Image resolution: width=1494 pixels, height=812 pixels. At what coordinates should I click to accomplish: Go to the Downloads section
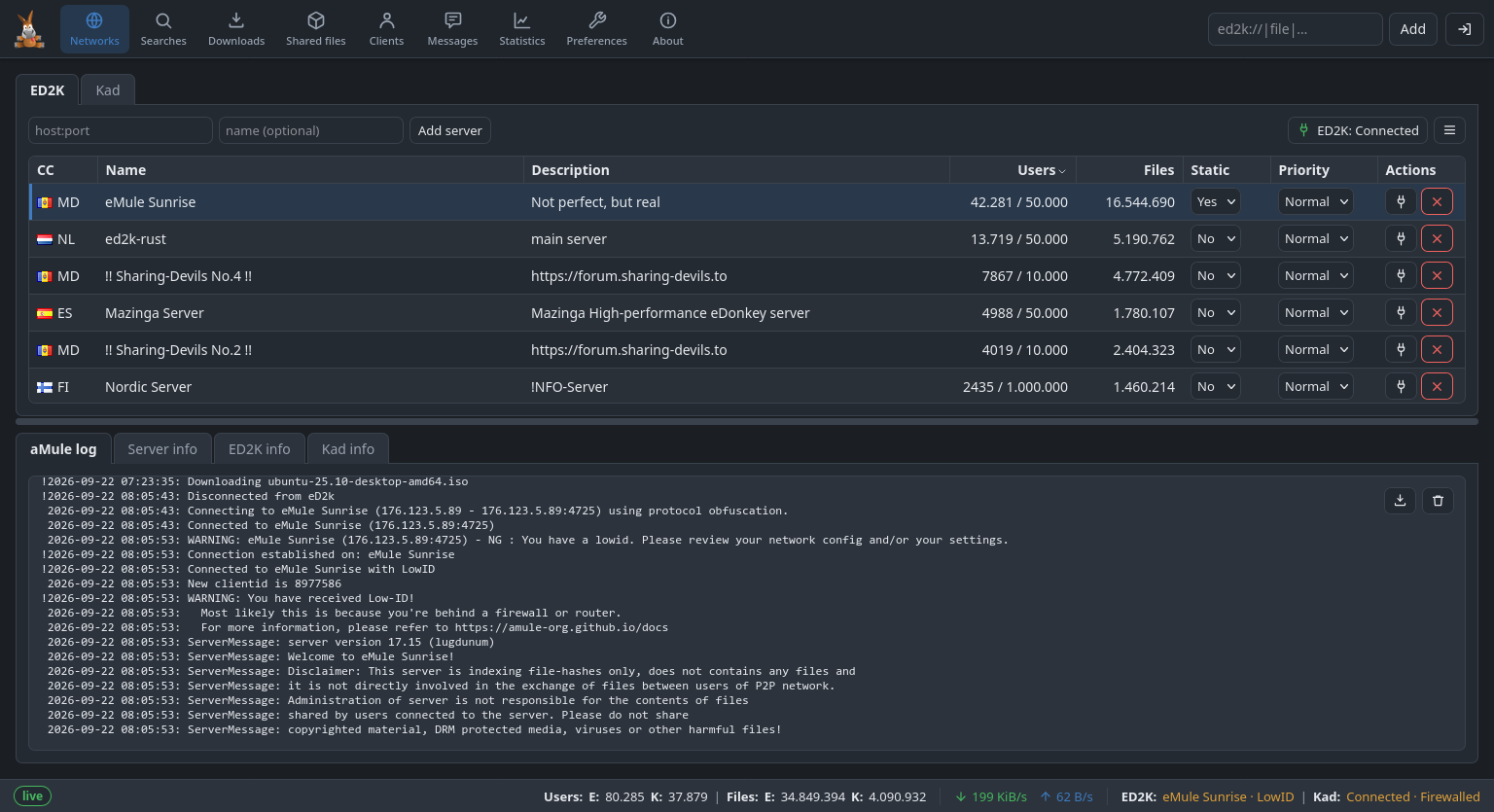(x=236, y=29)
